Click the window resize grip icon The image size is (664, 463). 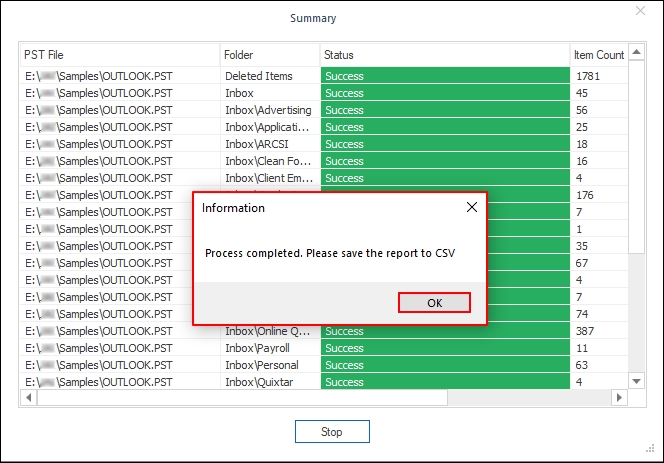coord(650,449)
